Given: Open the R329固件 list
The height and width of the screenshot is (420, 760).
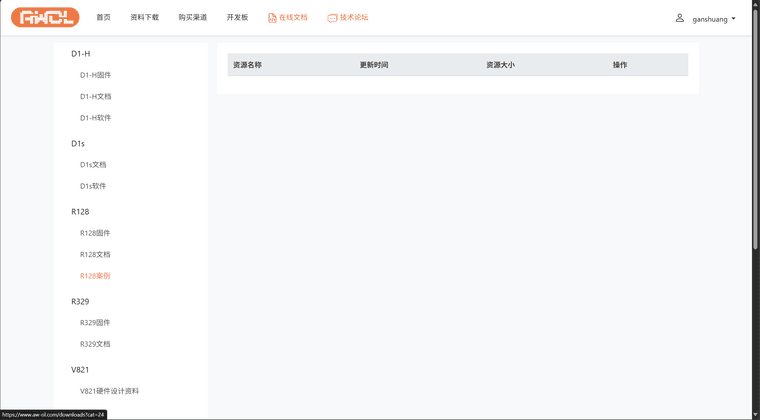Looking at the screenshot, I should [x=95, y=323].
